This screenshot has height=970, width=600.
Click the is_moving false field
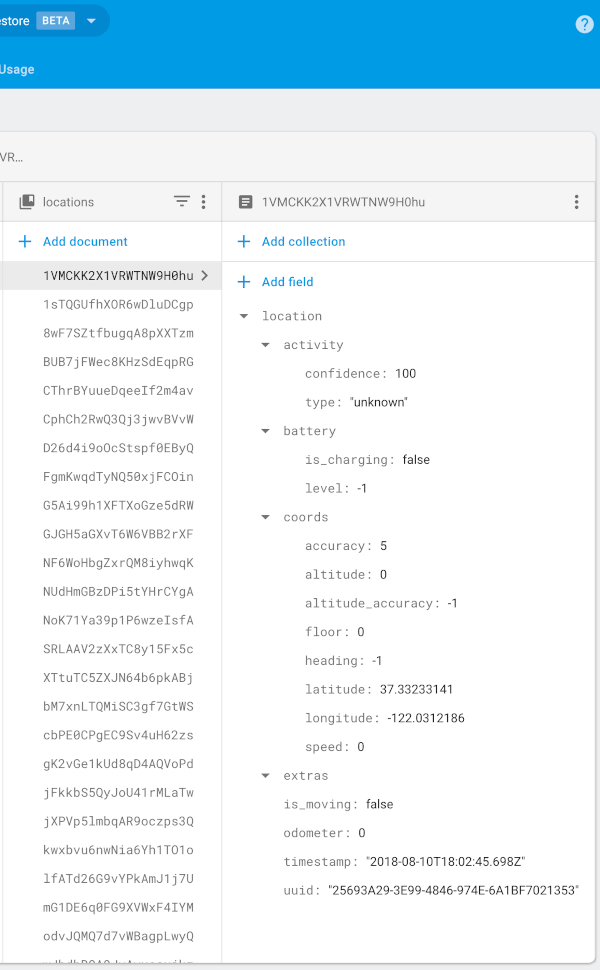click(338, 804)
